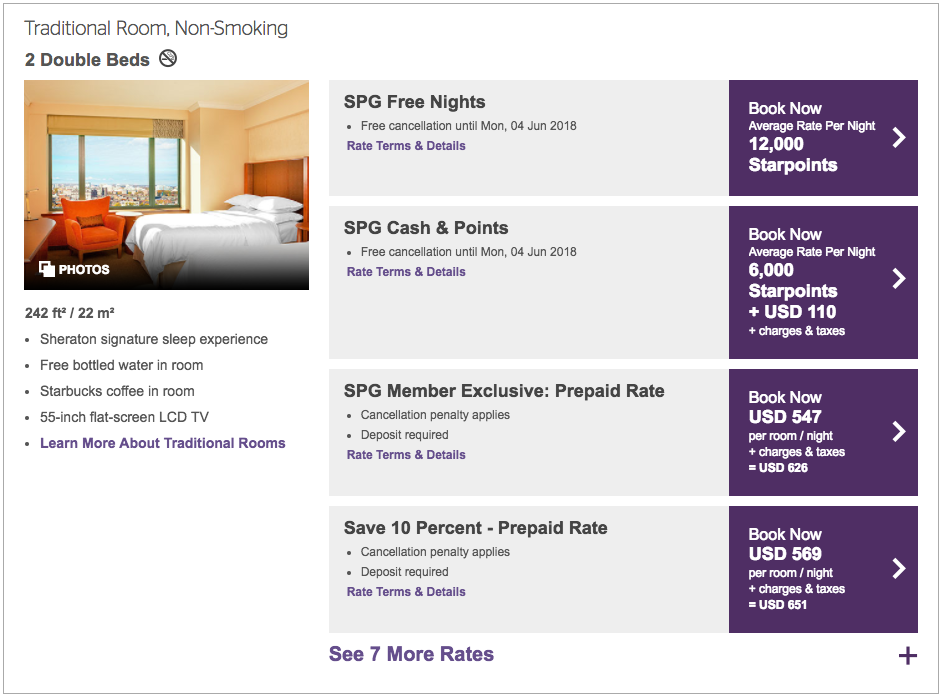Click the arrow on the USD 569 booking
Image resolution: width=943 pixels, height=697 pixels.
(x=898, y=568)
